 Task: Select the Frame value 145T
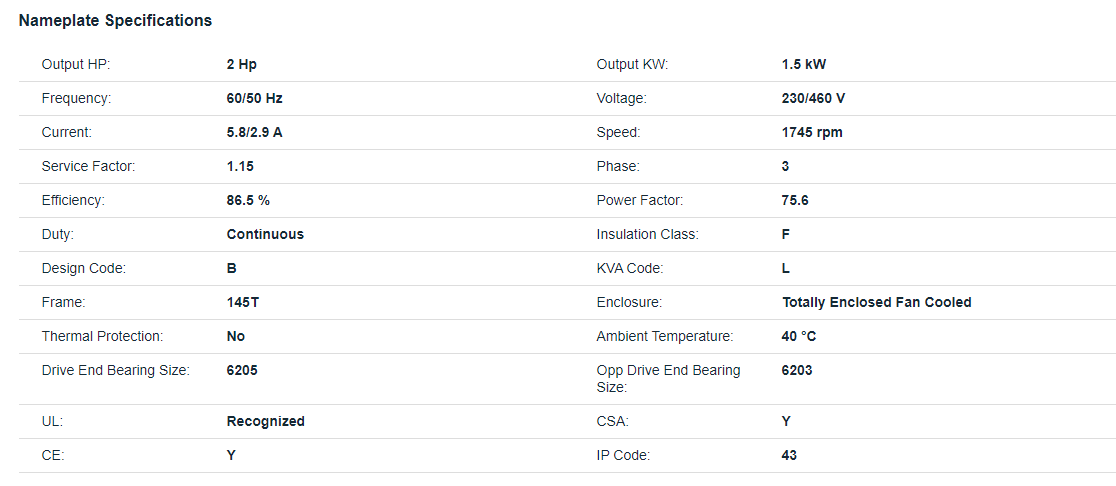[x=243, y=302]
